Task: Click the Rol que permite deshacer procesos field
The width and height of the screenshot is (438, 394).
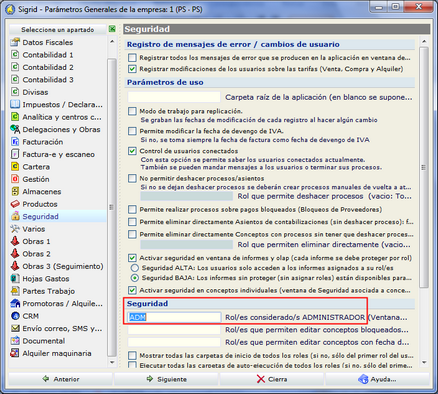Action: point(186,196)
